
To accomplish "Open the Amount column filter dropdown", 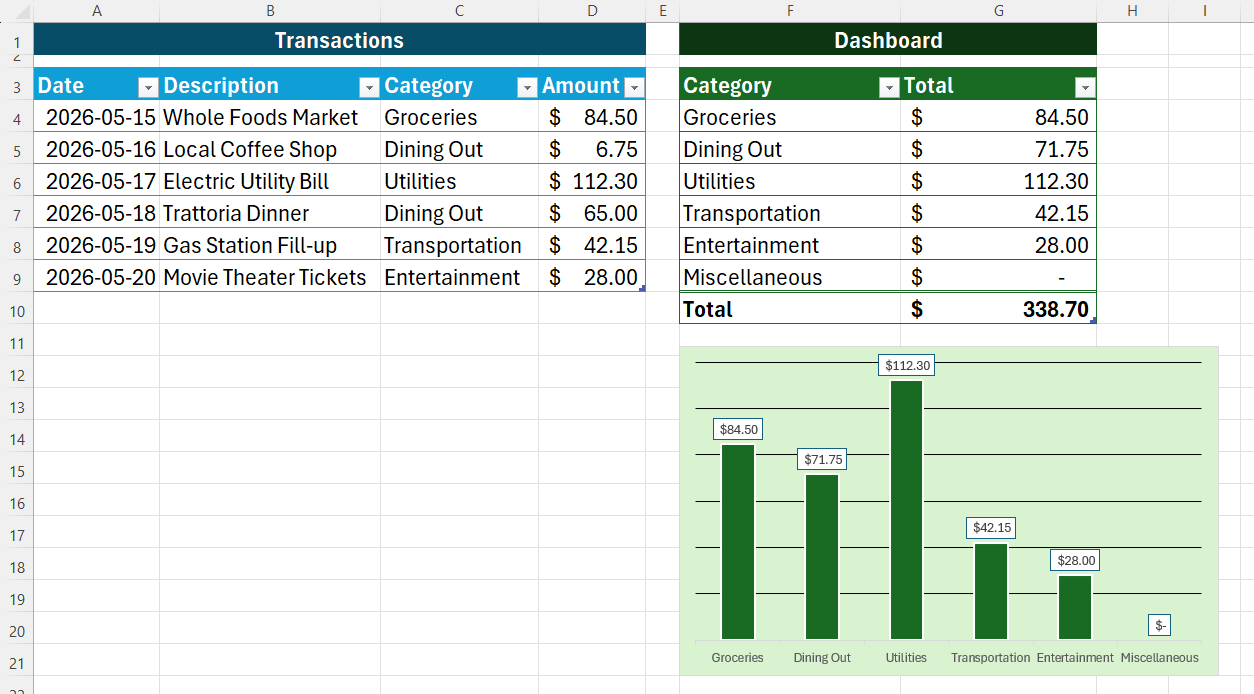I will (x=633, y=87).
